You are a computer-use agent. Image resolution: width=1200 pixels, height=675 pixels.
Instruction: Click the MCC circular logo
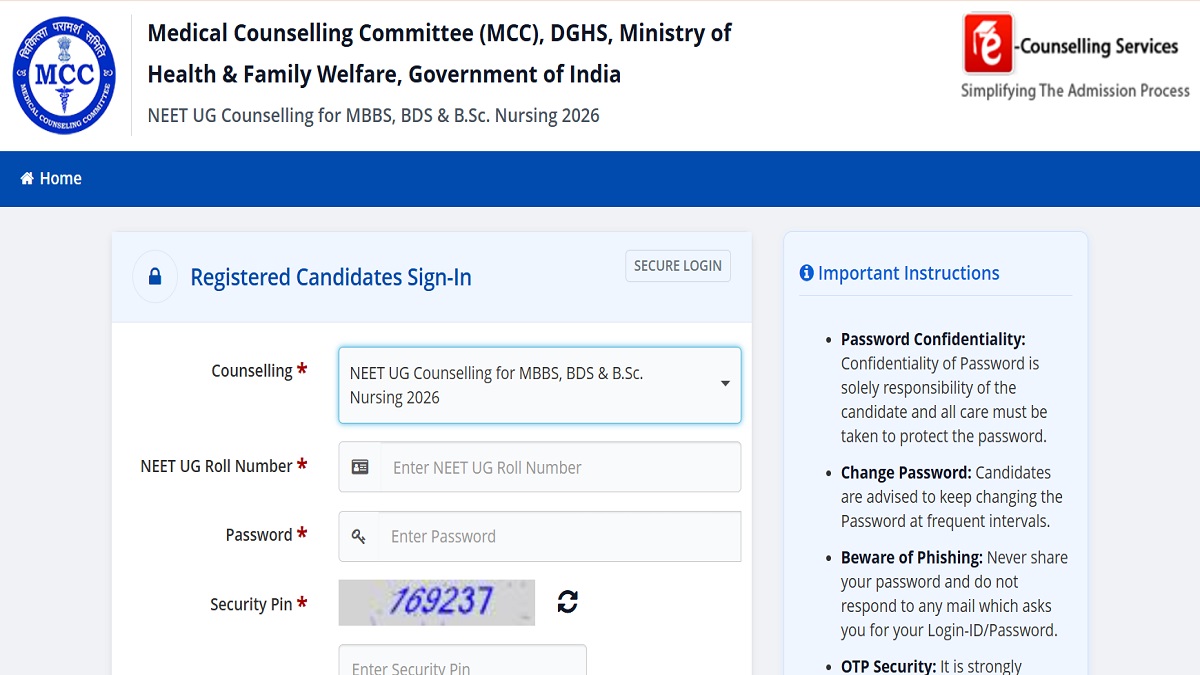pyautogui.click(x=64, y=75)
